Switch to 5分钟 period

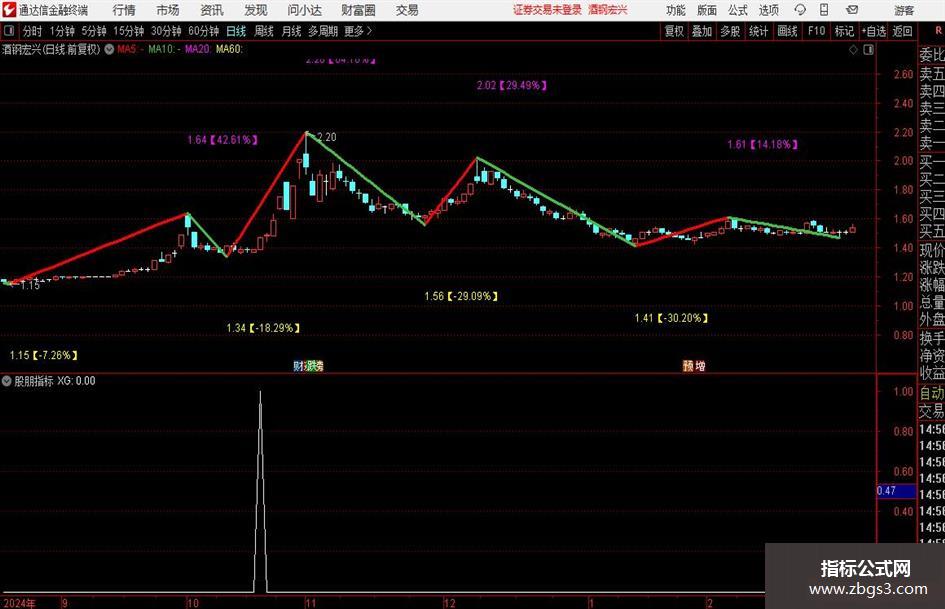[x=94, y=31]
